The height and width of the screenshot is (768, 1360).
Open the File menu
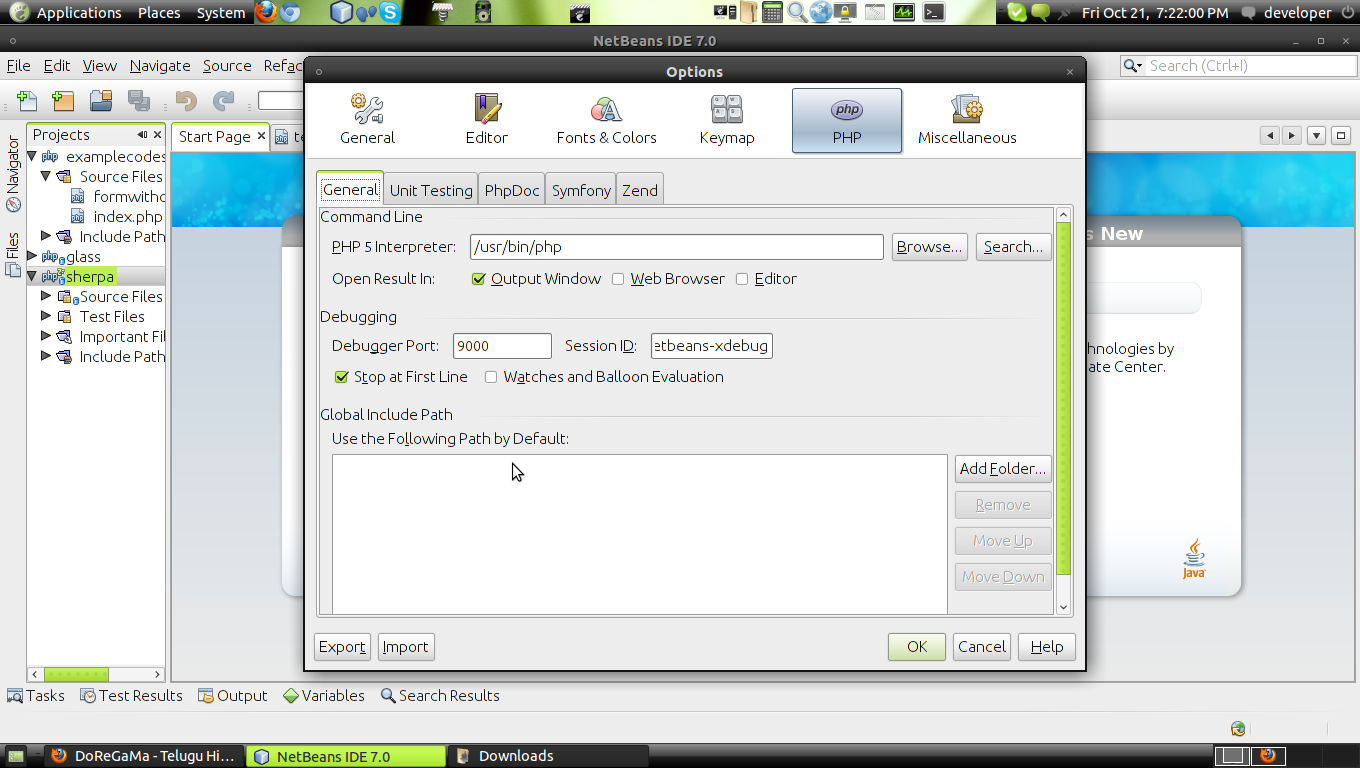point(19,66)
